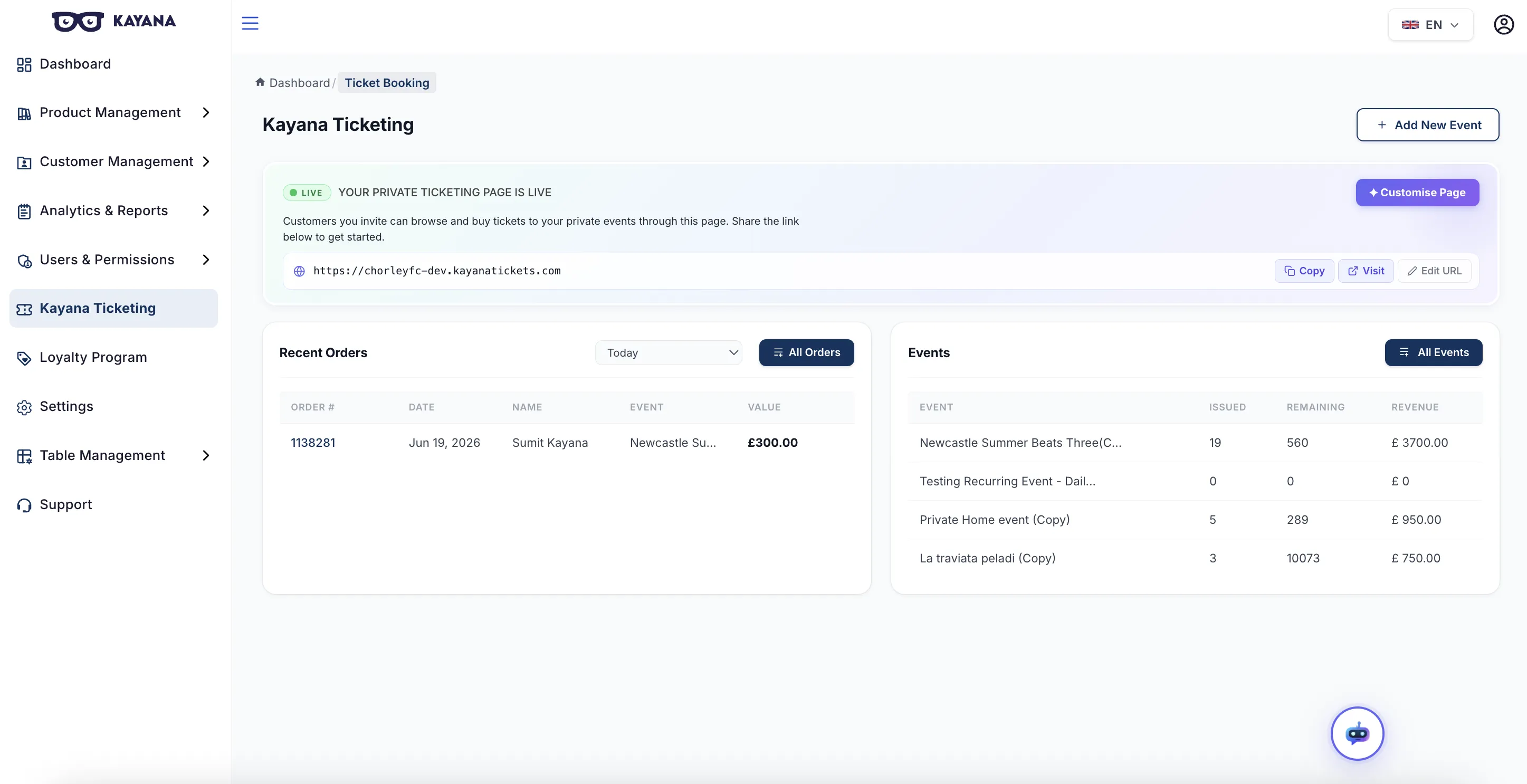
Task: Click the Jun 19, 2026 date cell
Action: 445,443
